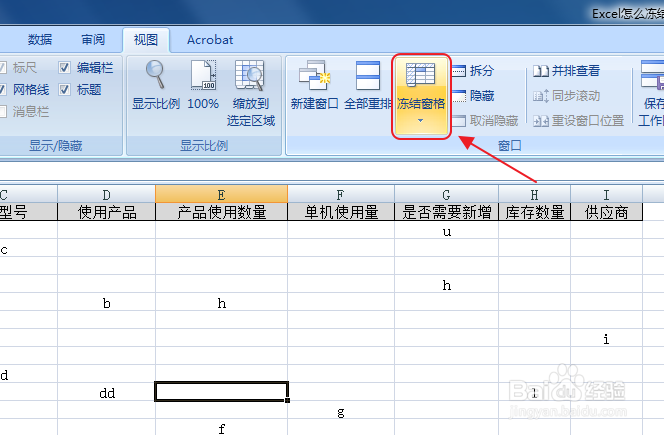This screenshot has width=664, height=435.
Task: Open the 显示比例 zoom dialog
Action: (156, 85)
